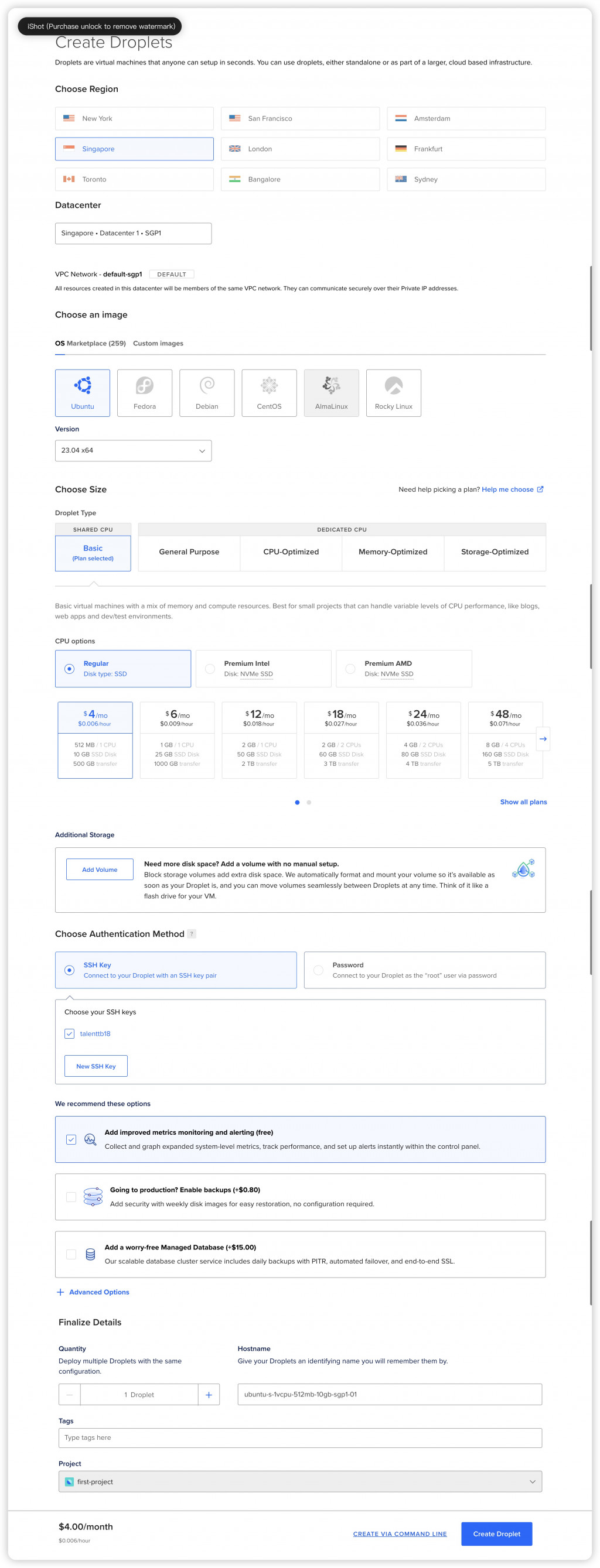Screen dimensions: 600x1568
Task: Click external link icon beside Help me choose
Action: click(540, 489)
